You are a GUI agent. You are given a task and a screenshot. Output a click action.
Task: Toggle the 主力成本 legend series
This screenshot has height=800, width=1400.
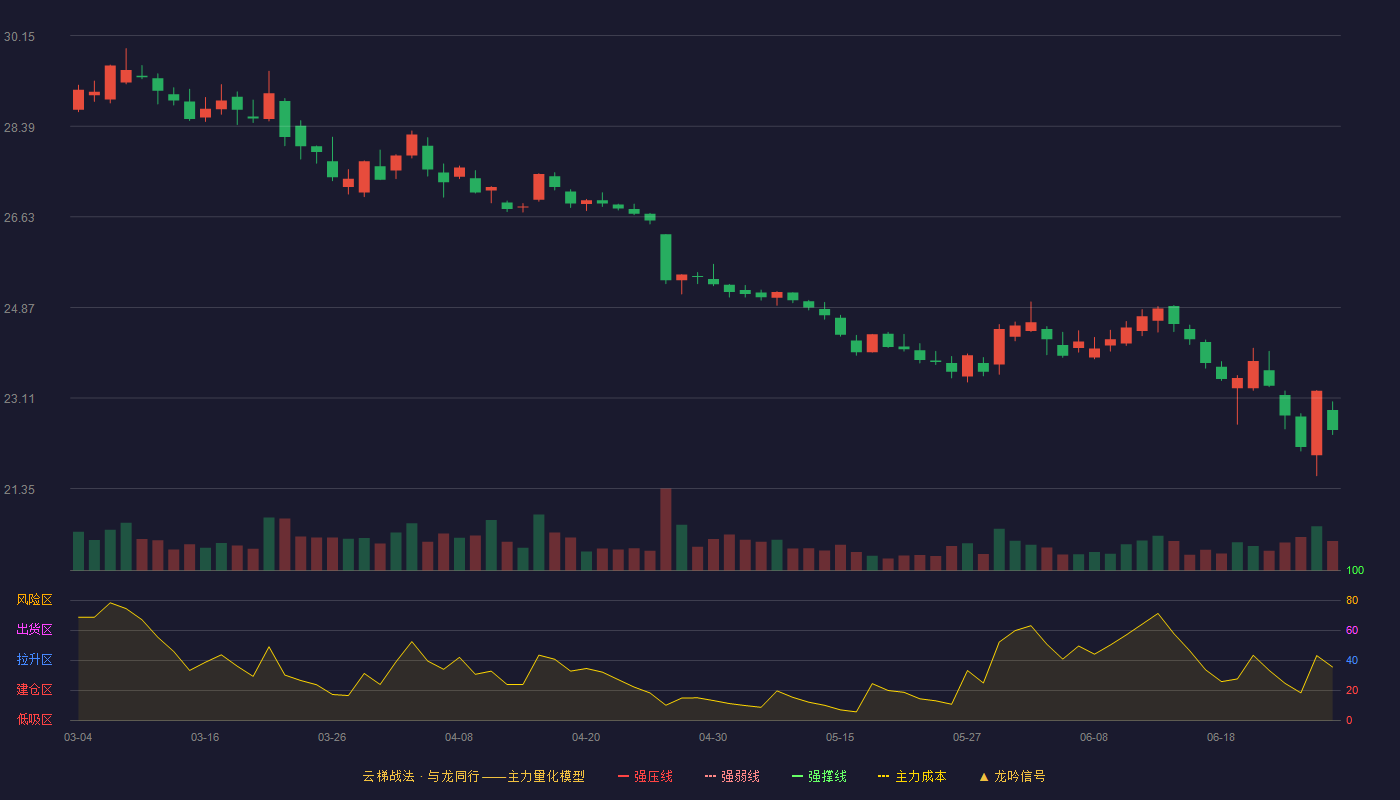912,776
